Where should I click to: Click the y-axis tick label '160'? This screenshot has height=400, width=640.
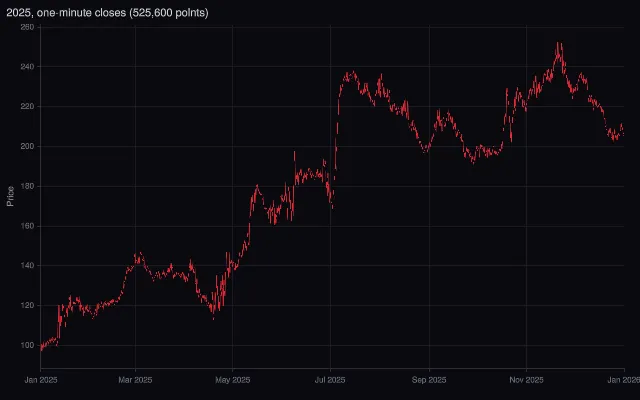click(27, 226)
